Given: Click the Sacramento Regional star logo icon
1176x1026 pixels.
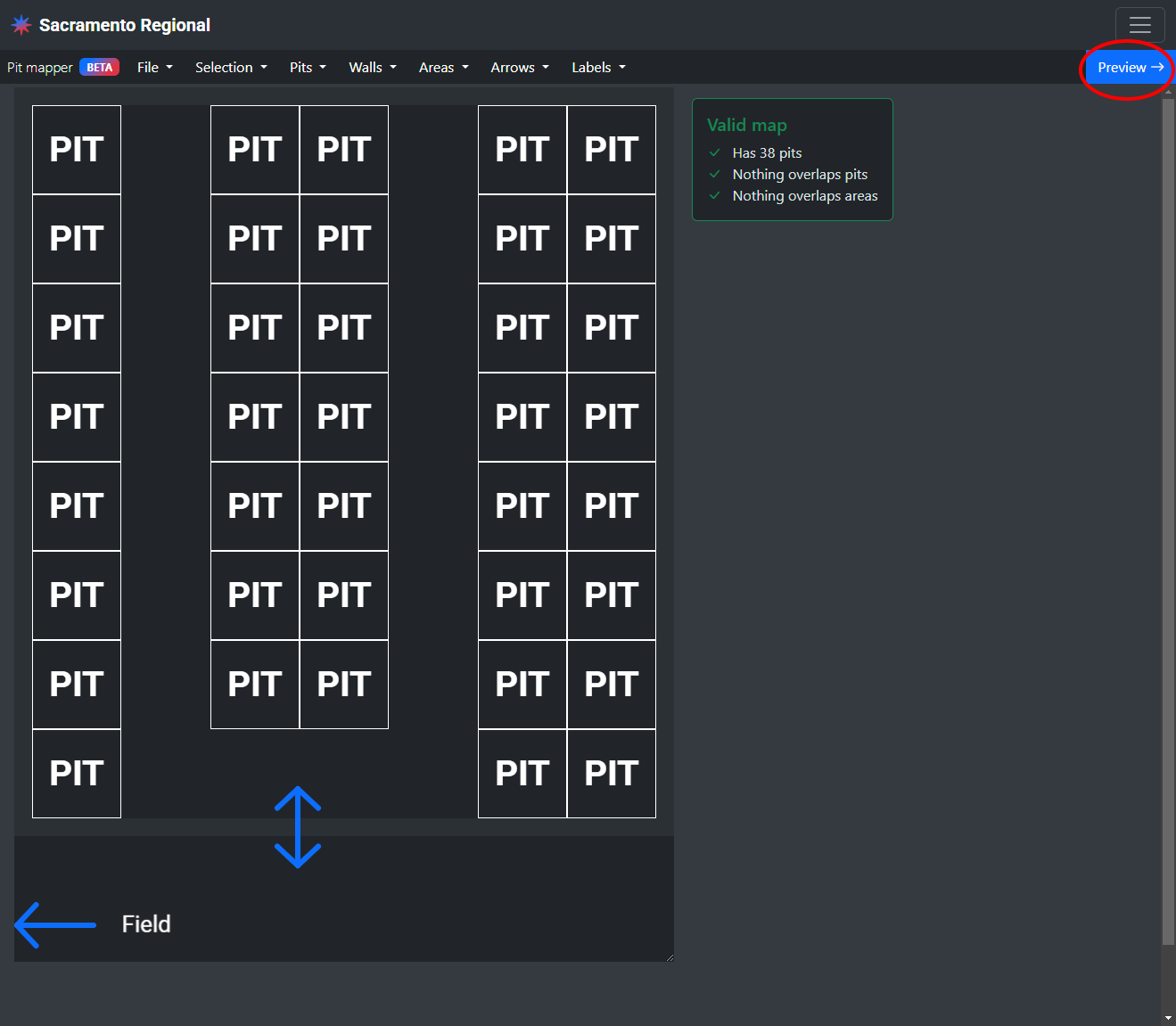Looking at the screenshot, I should [21, 25].
